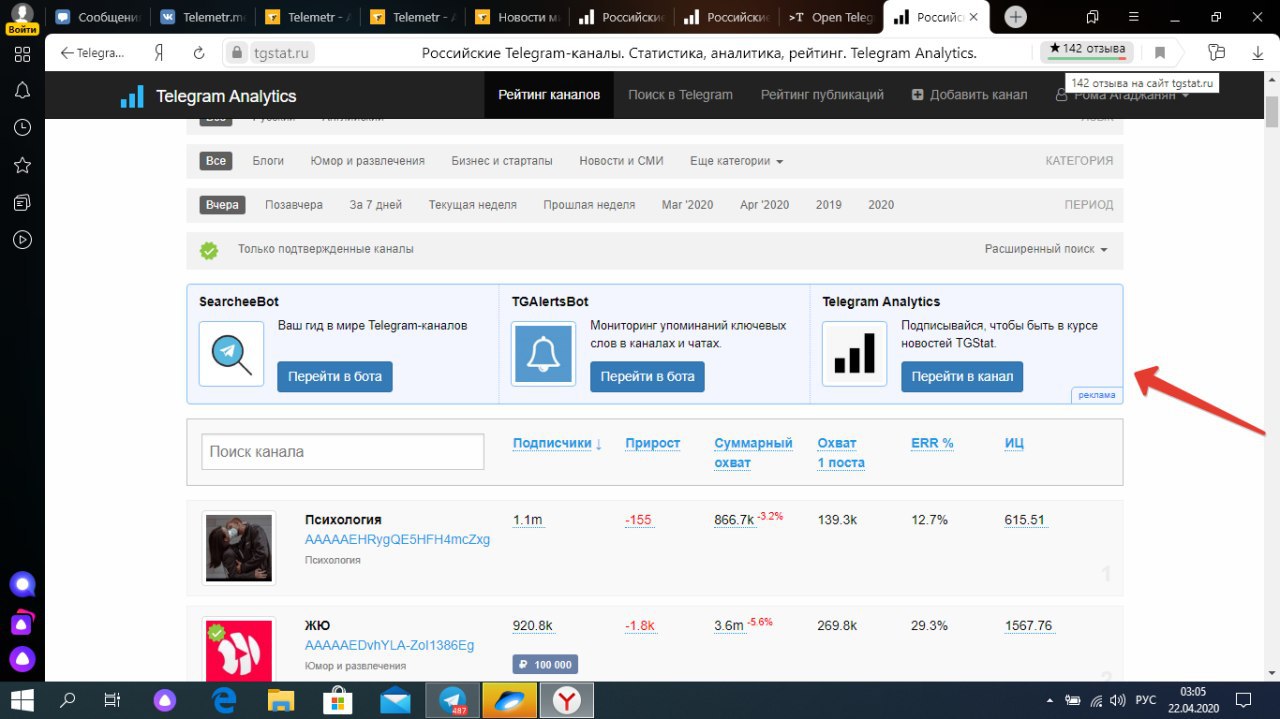This screenshot has width=1280, height=719.
Task: Open Поиск в Telegram nav item
Action: (x=680, y=95)
